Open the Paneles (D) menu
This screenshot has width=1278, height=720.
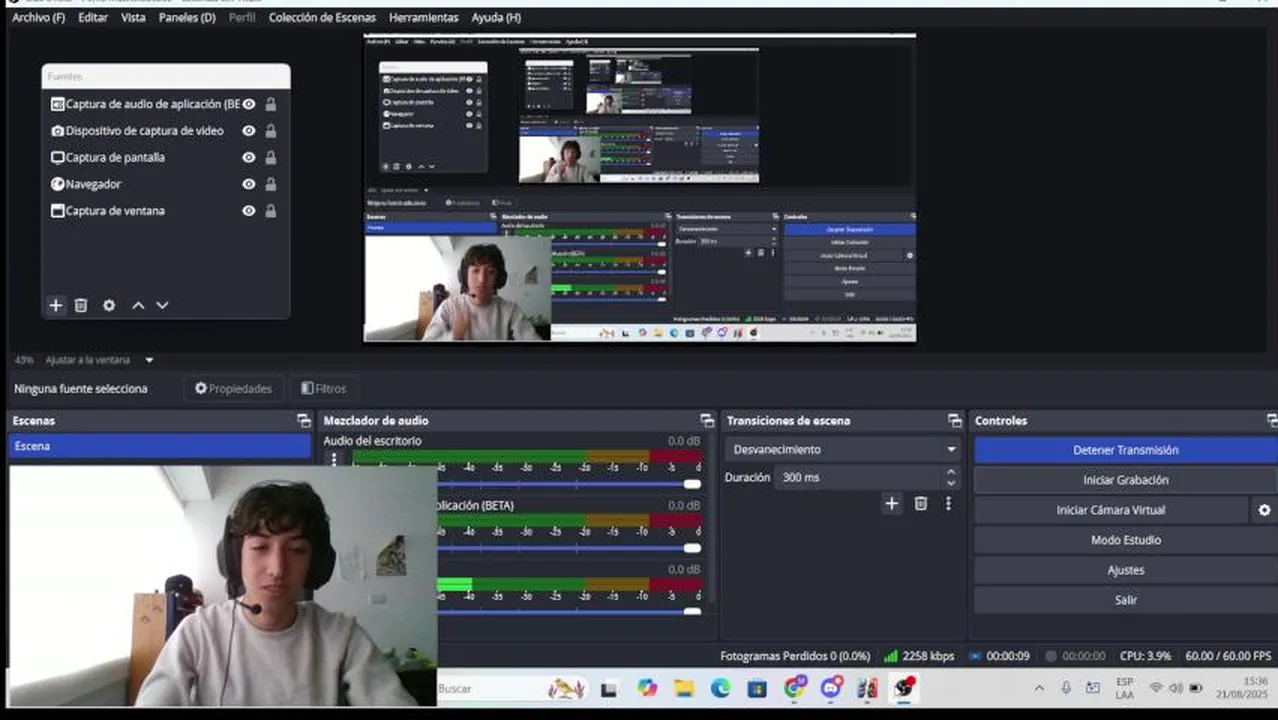187,18
